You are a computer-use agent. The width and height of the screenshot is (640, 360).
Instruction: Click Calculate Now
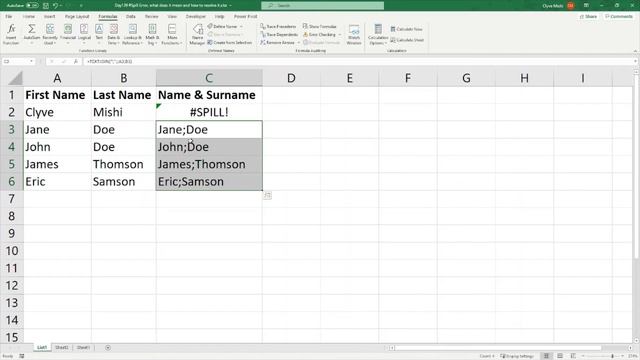tap(406, 29)
